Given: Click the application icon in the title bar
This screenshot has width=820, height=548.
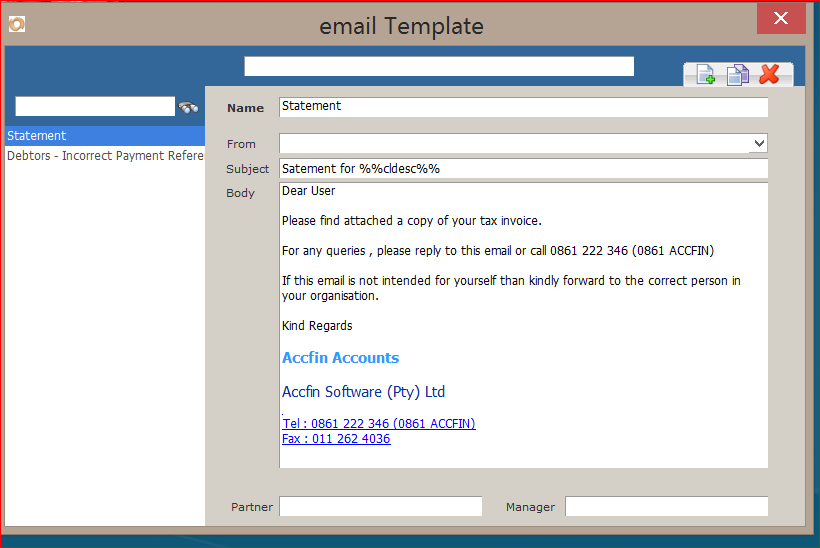Looking at the screenshot, I should pyautogui.click(x=16, y=24).
